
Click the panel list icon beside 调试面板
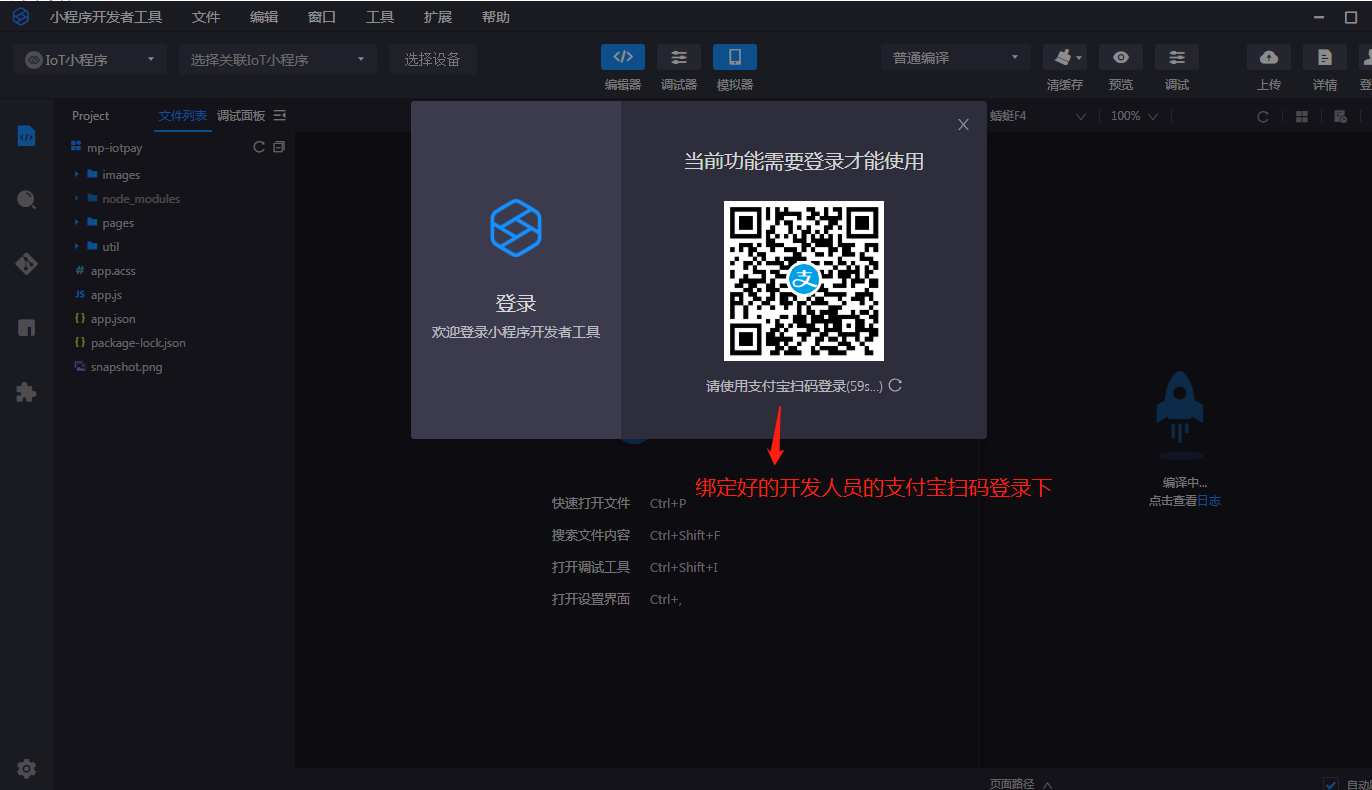tap(280, 116)
